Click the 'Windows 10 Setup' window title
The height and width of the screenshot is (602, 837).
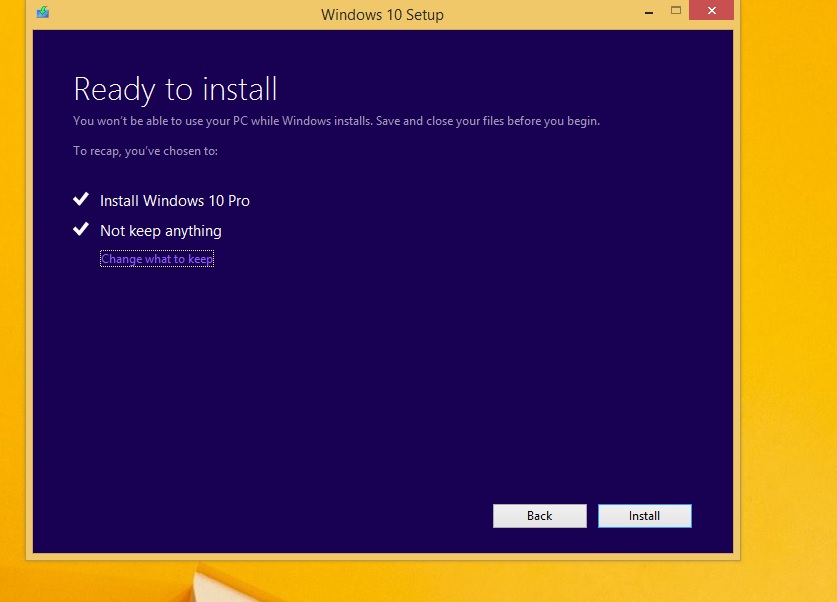tap(382, 14)
